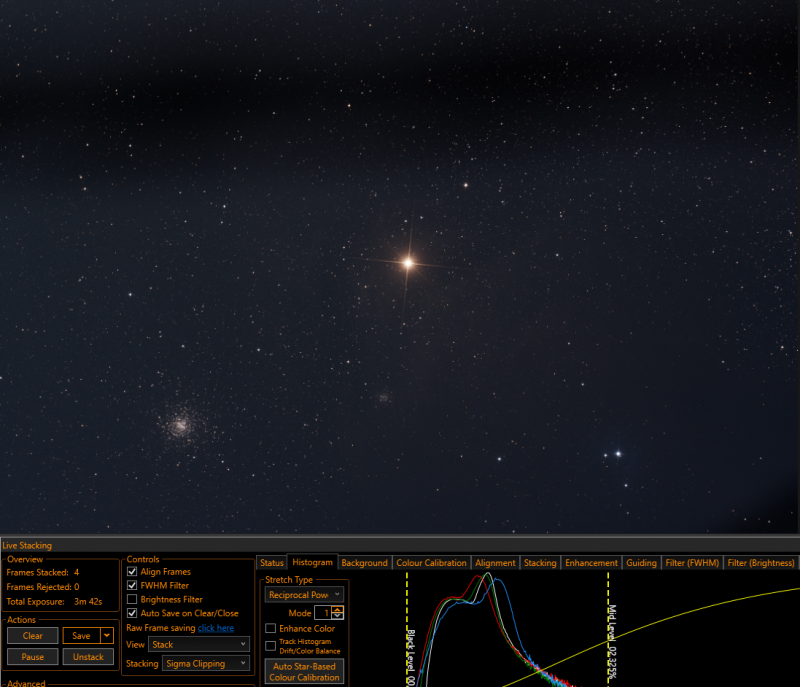Switch to the Colour Calibration tab
This screenshot has height=687, width=800.
point(431,563)
